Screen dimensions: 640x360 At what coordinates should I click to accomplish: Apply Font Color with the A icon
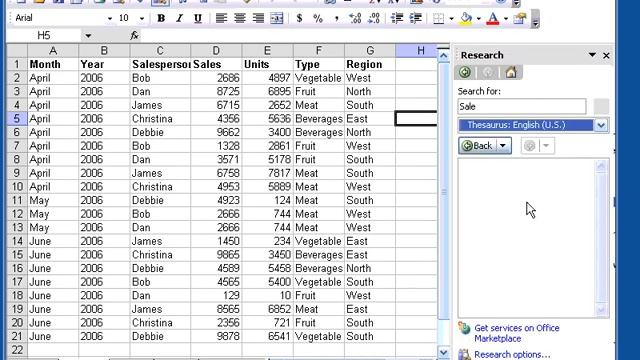pyautogui.click(x=493, y=18)
